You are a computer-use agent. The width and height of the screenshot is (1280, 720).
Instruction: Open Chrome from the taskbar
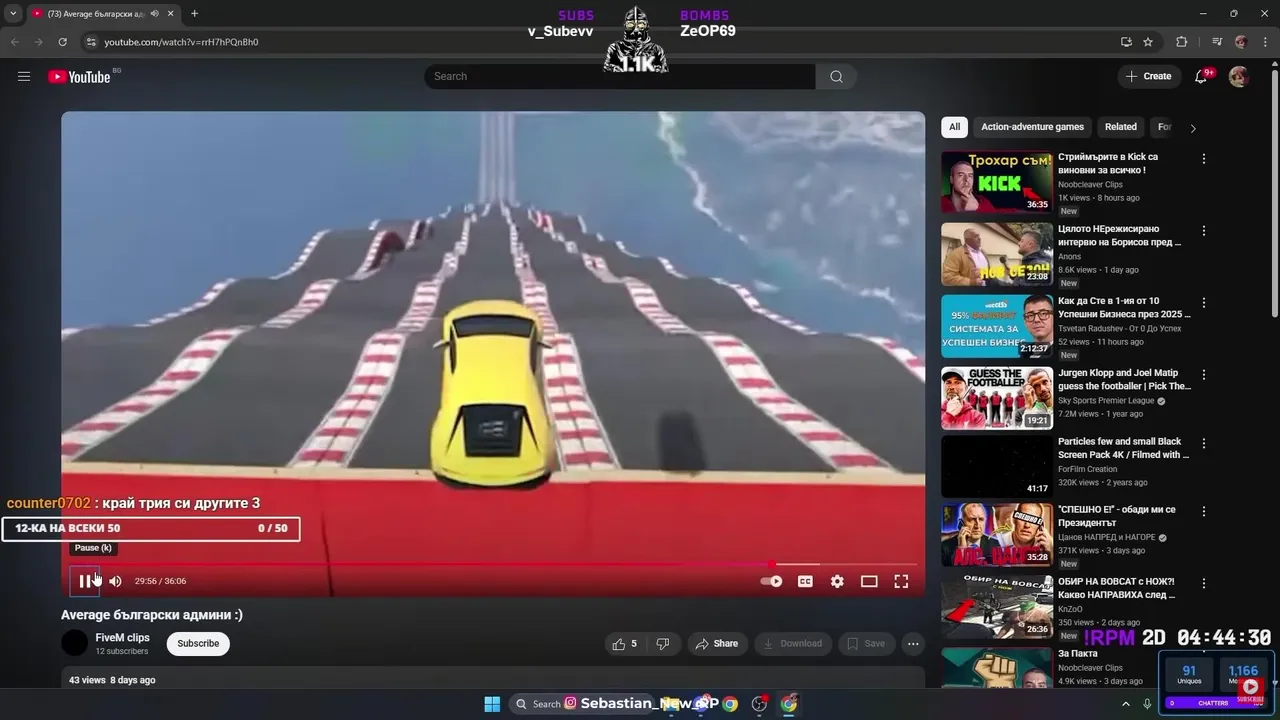tap(730, 704)
